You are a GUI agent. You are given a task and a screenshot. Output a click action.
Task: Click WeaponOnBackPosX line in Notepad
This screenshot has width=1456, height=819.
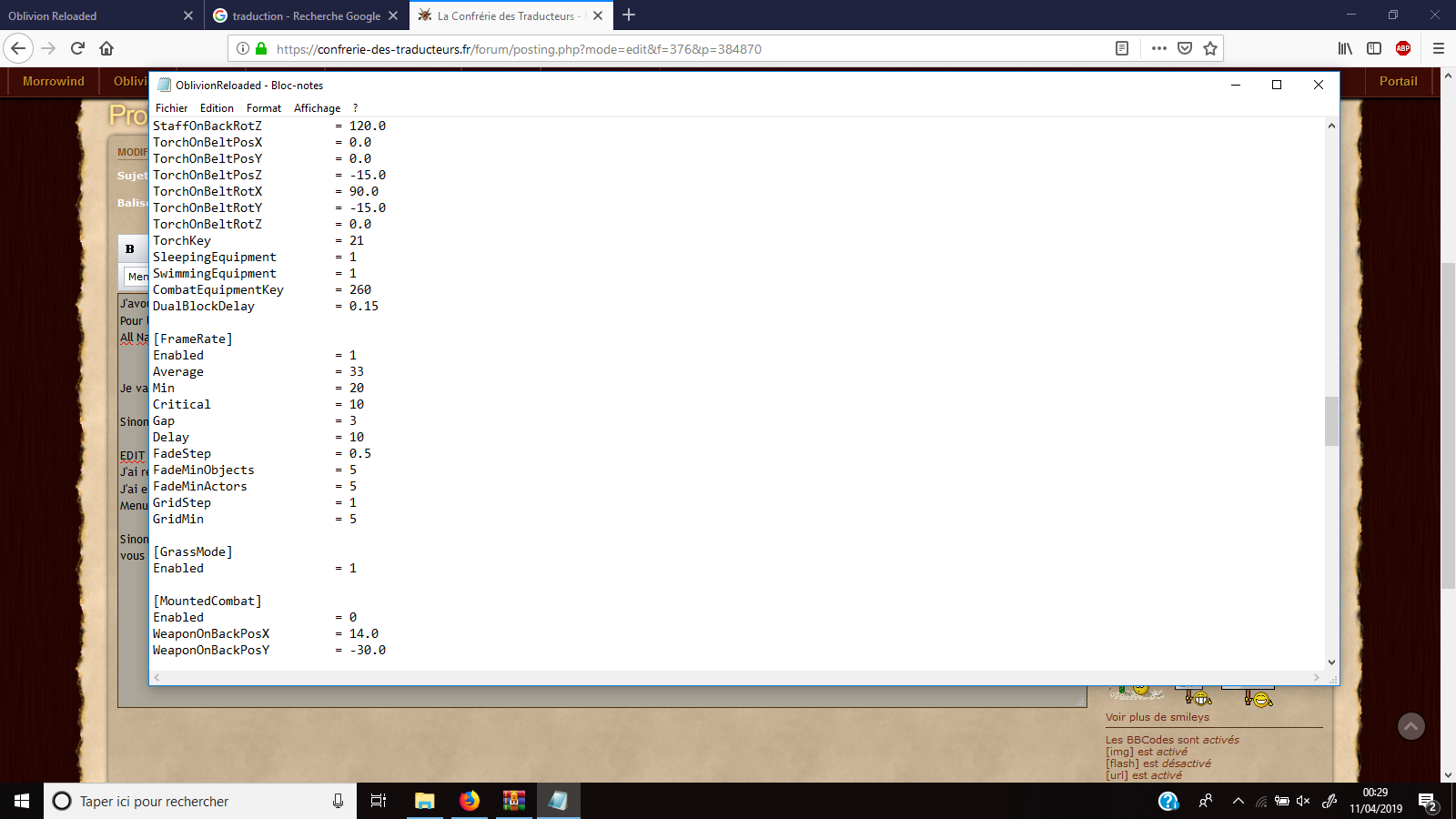[x=266, y=633]
